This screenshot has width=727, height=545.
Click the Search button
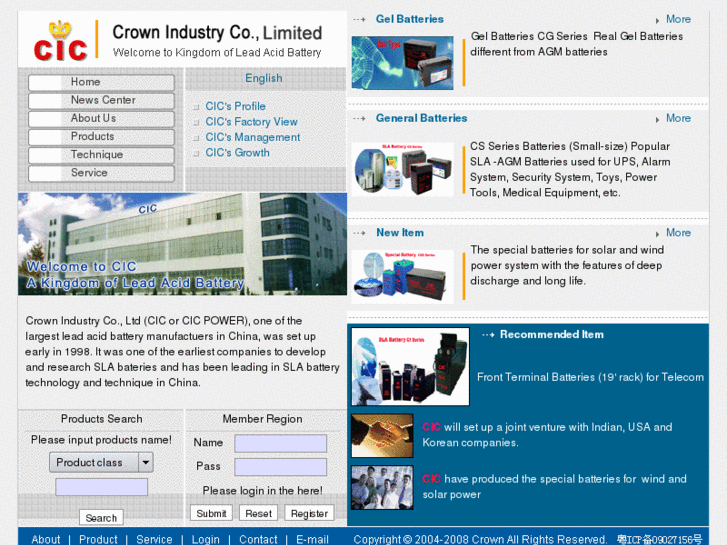pos(101,518)
